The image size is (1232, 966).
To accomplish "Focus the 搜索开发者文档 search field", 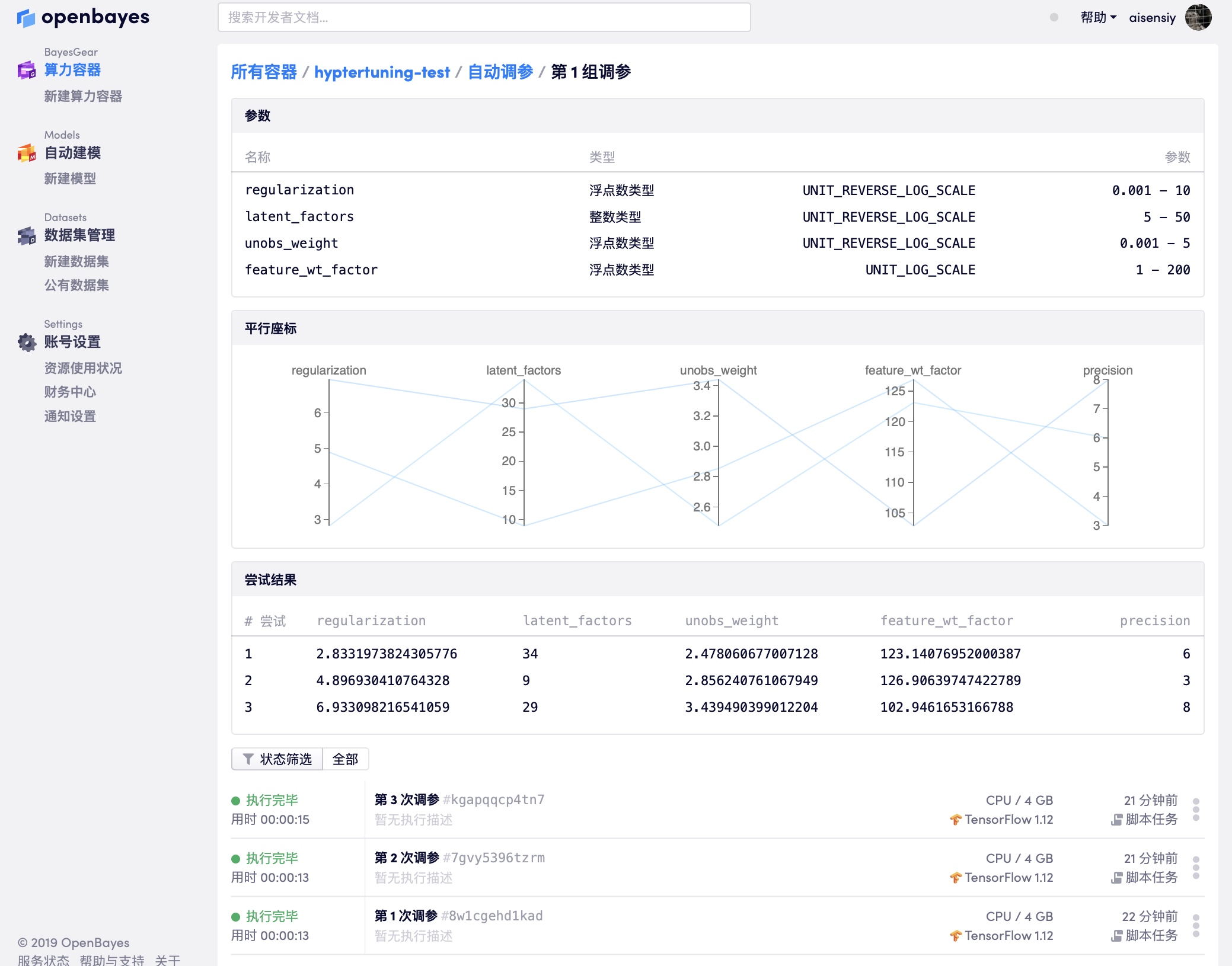I will coord(484,18).
